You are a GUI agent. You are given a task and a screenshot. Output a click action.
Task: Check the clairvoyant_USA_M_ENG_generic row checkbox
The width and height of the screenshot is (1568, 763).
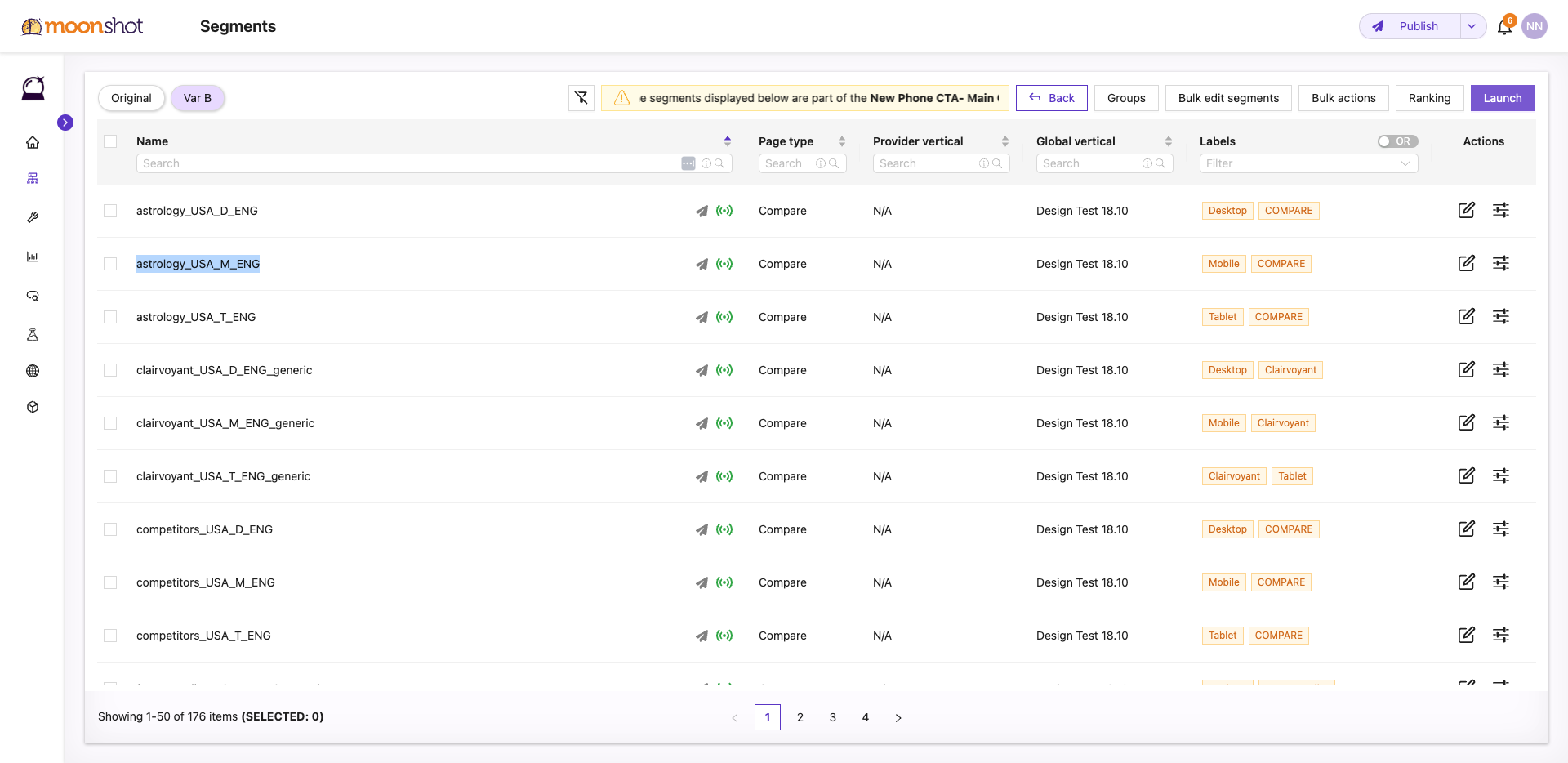coord(110,423)
